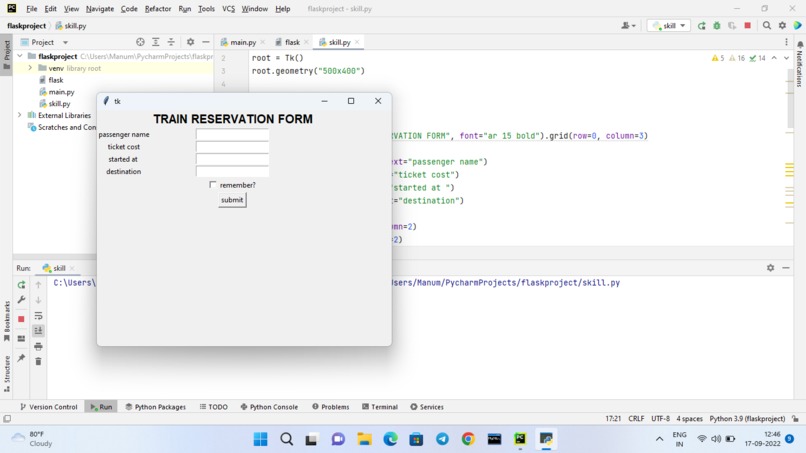Open the Tools menu
Screen dimensions: 806x453
click(x=206, y=9)
